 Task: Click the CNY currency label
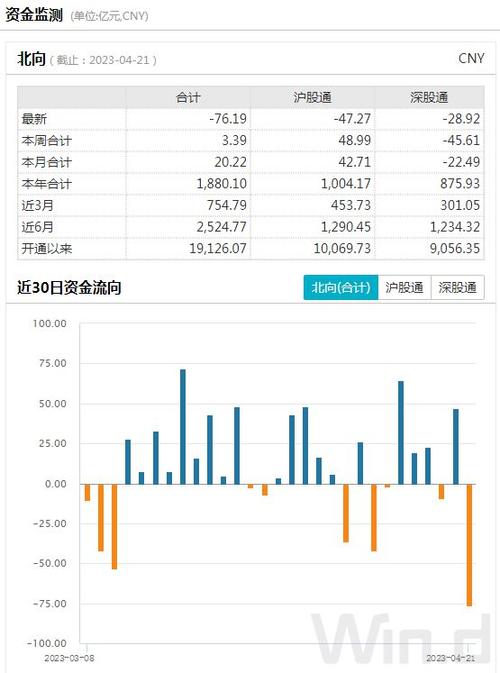pyautogui.click(x=471, y=58)
